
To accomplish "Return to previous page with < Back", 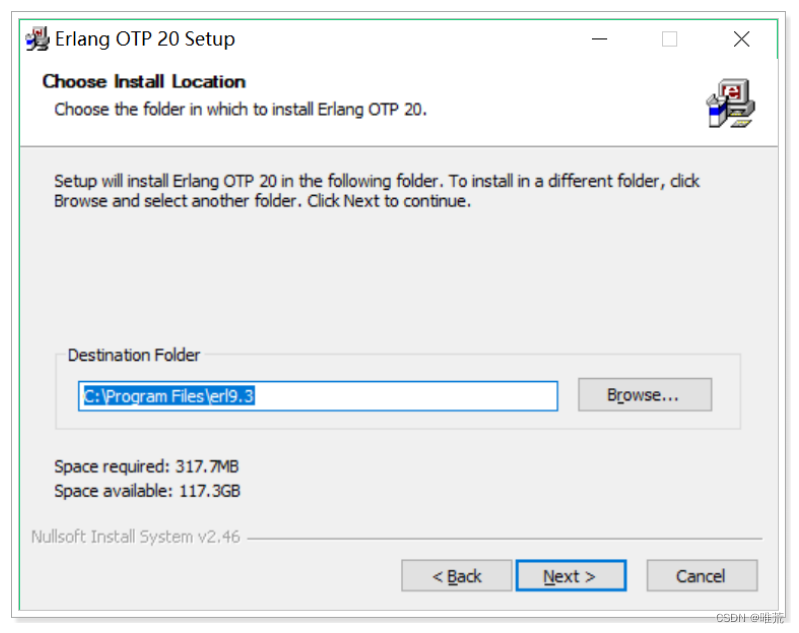I will tap(457, 576).
